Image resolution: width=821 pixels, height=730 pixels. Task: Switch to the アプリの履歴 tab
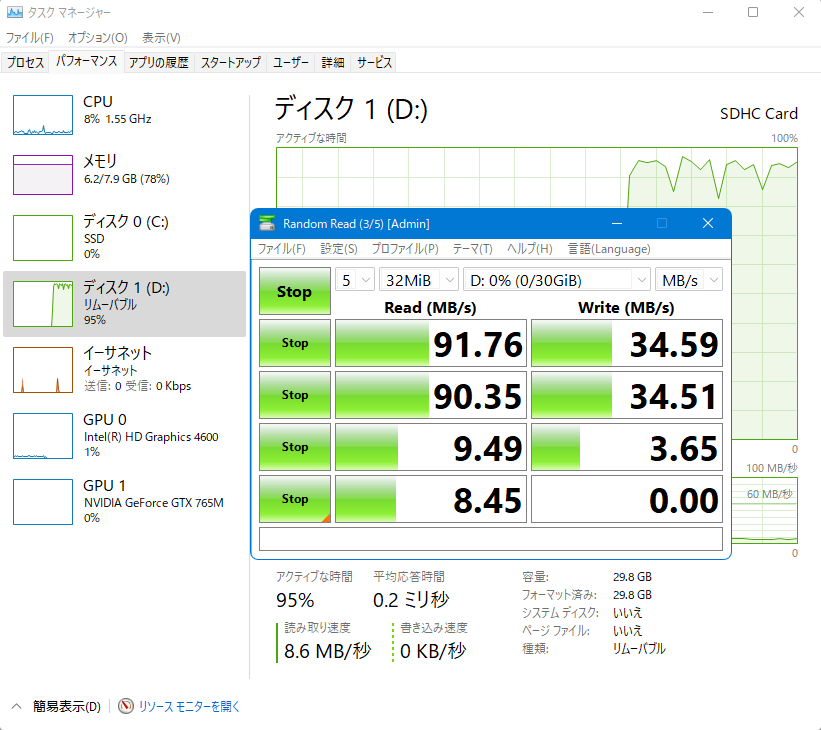159,62
